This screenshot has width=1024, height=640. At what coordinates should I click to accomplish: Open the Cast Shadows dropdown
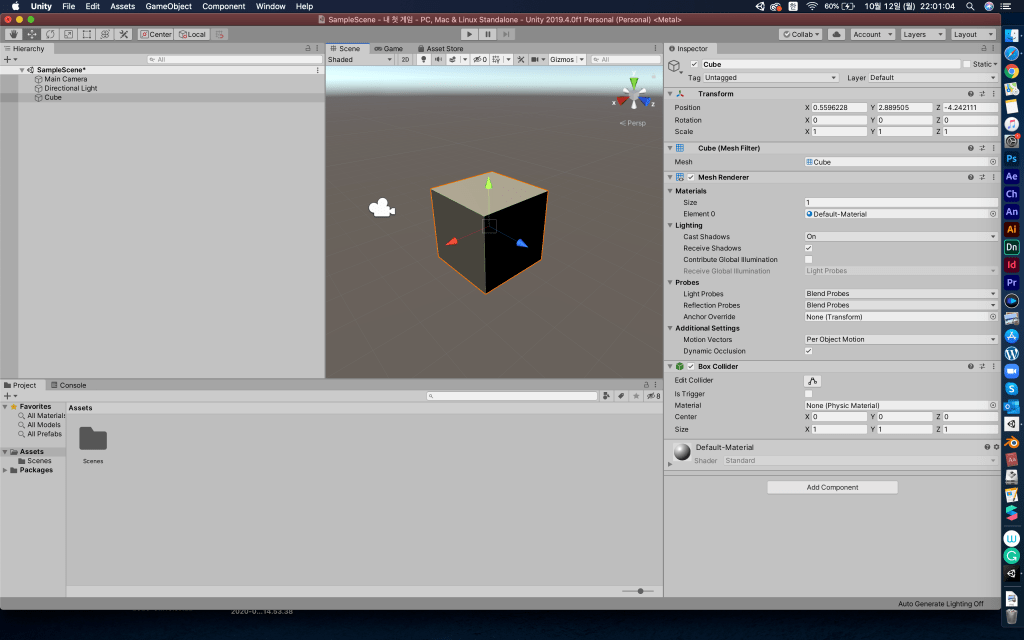click(x=900, y=237)
